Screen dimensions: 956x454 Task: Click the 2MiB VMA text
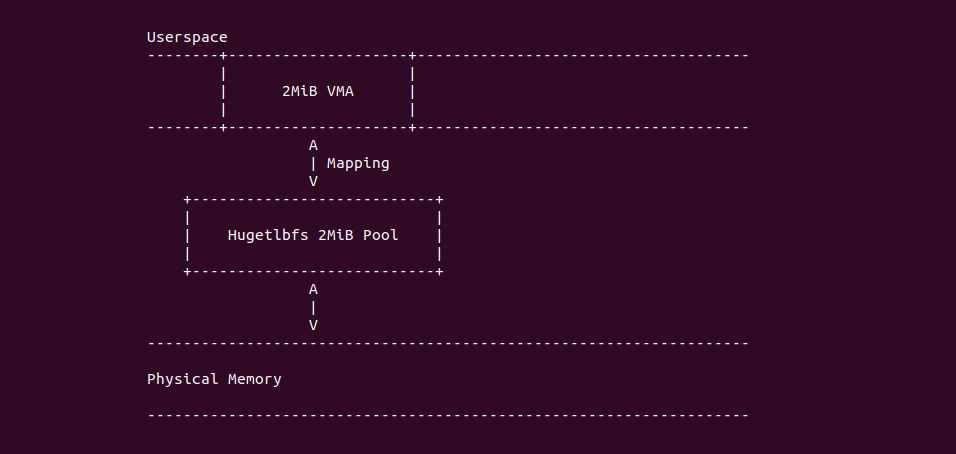318,91
